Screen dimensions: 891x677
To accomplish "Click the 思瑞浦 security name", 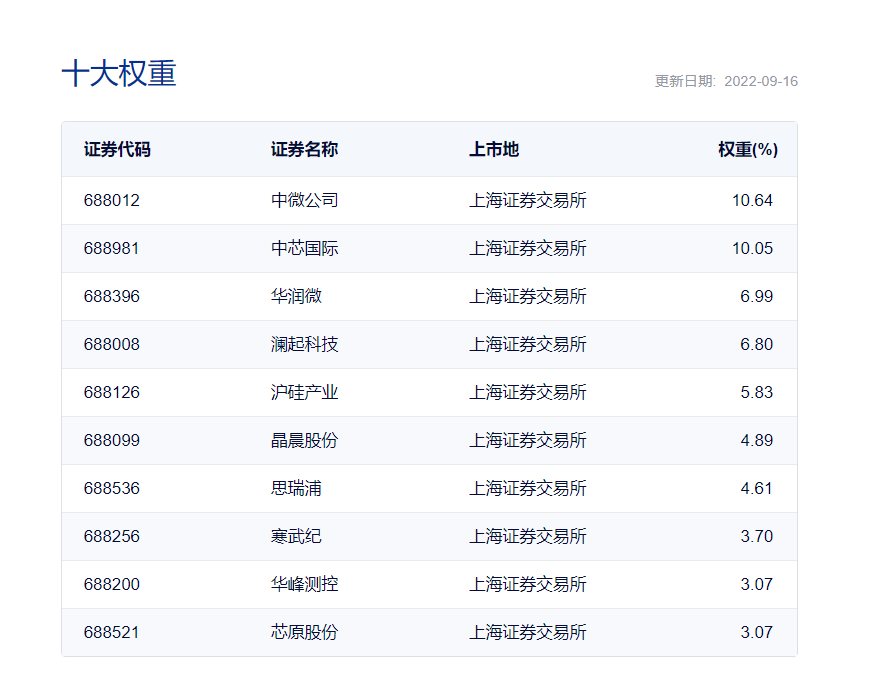I will [296, 488].
